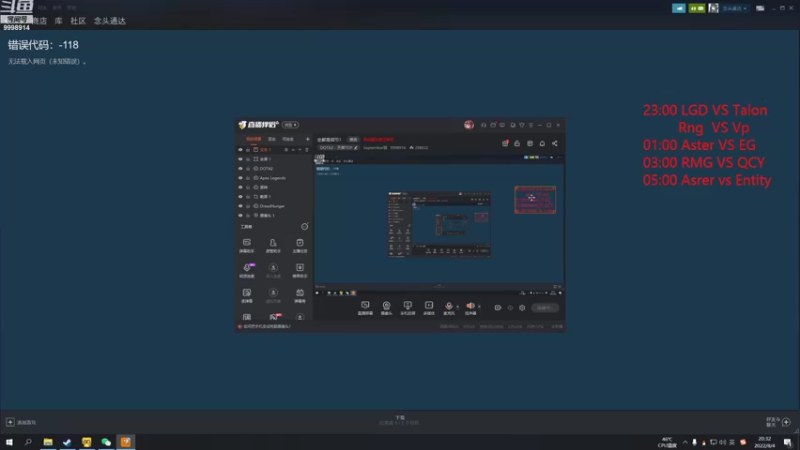The image size is (800, 450).
Task: Move 文本 1 source down
Action: pos(299,150)
